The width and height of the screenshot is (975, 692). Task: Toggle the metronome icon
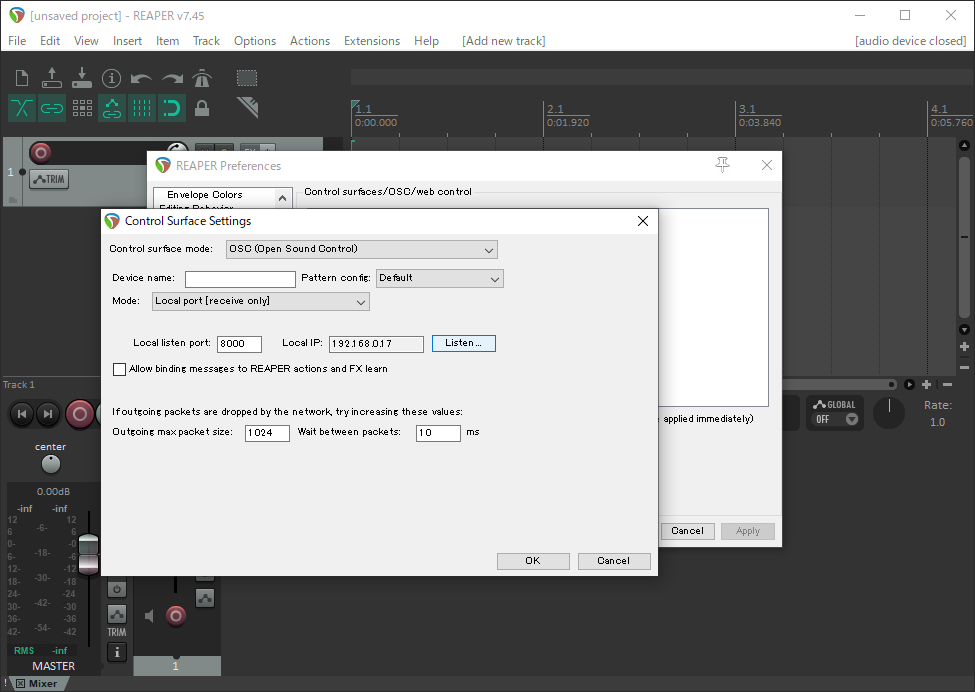tap(202, 78)
